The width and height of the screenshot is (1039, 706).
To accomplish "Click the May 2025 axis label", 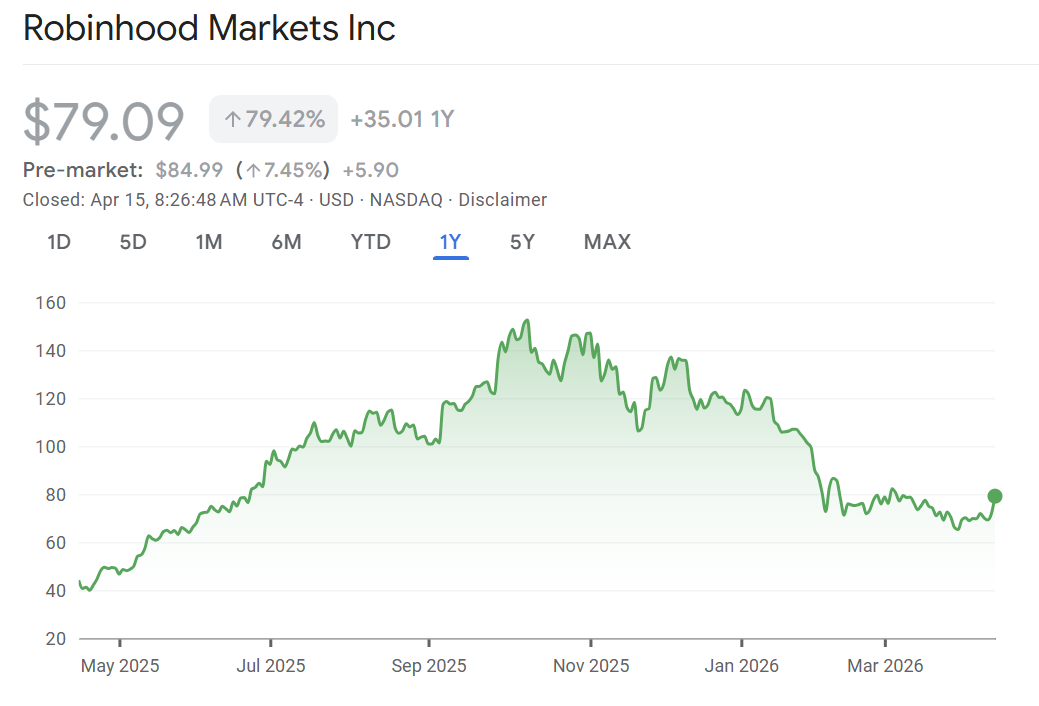I will 120,666.
